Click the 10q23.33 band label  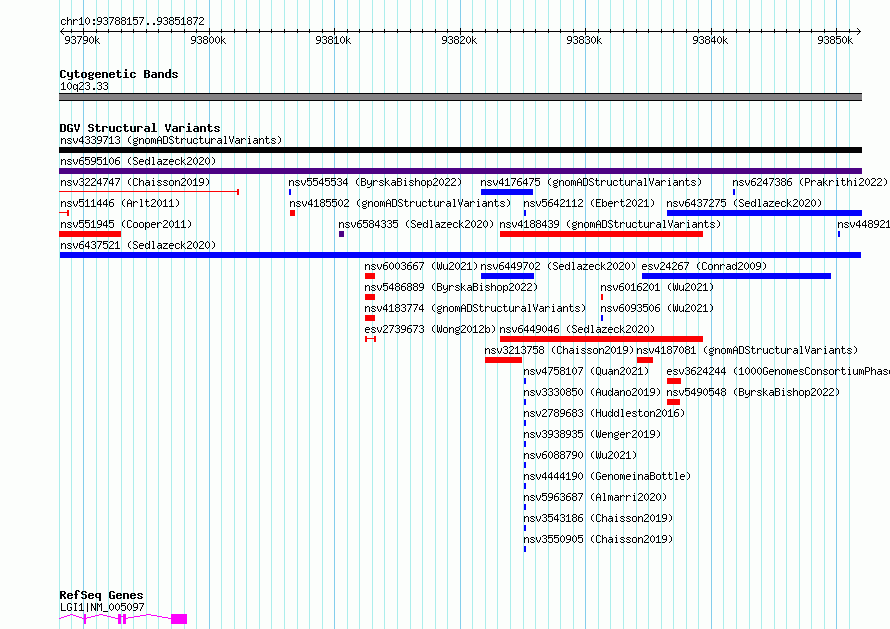coord(84,87)
